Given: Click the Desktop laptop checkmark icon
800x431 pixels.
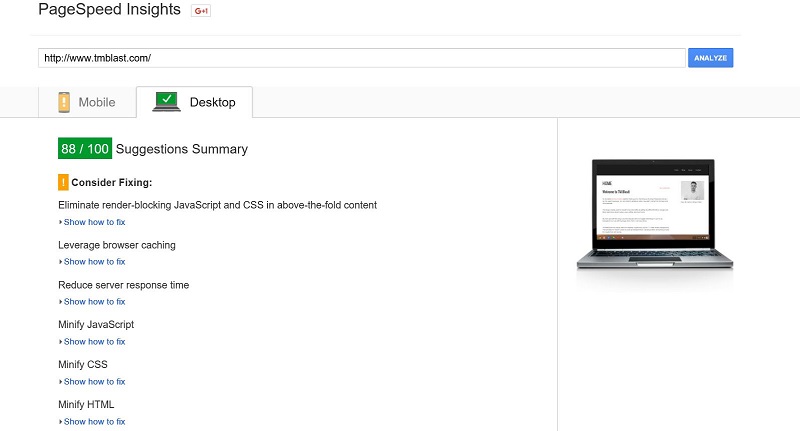Looking at the screenshot, I should (x=166, y=102).
